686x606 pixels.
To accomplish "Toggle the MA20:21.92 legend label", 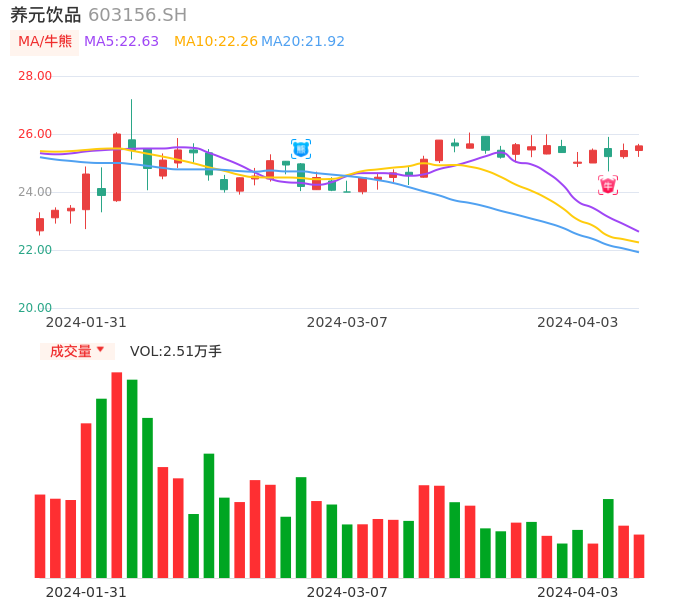I will (x=303, y=42).
